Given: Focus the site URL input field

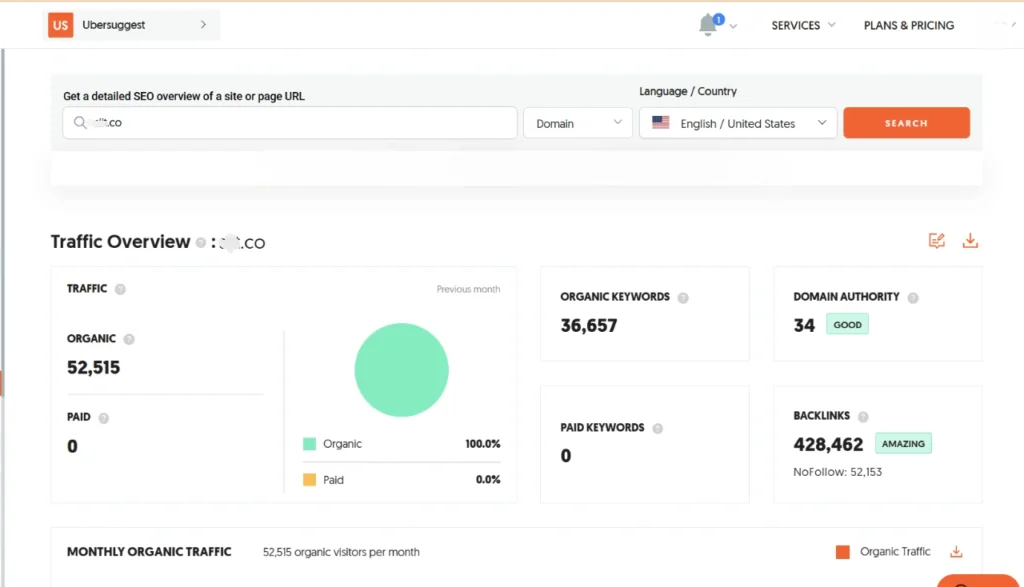Looking at the screenshot, I should [289, 123].
